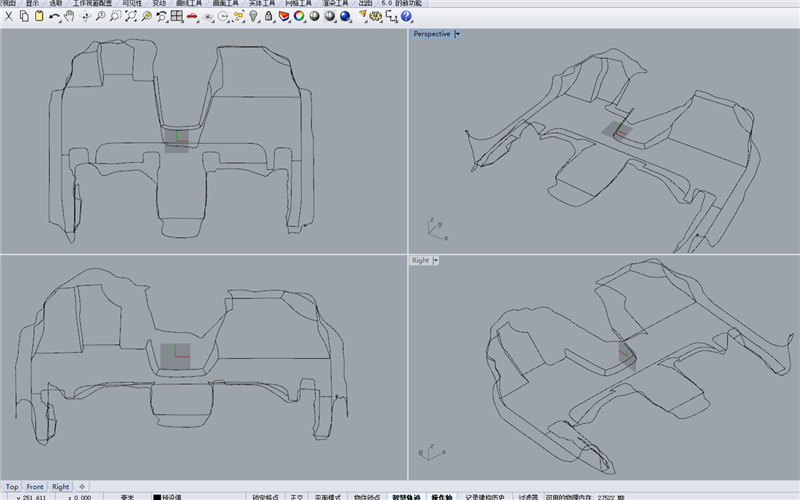Click the padlock lock objects icon
This screenshot has height=500, width=800.
(270, 17)
